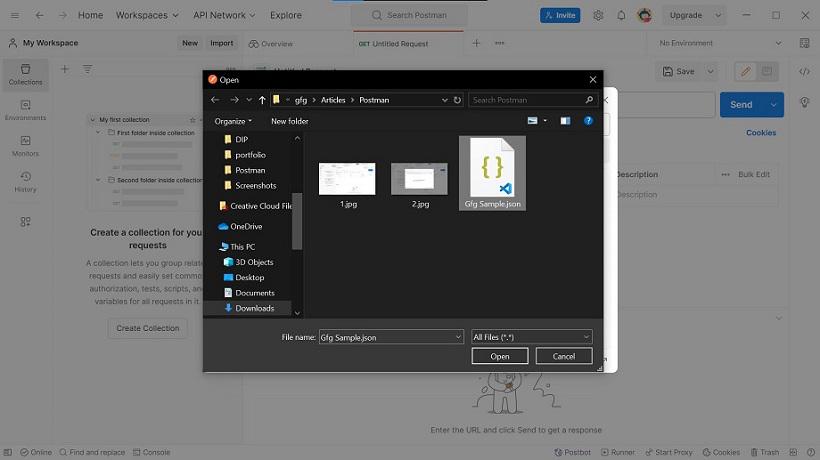Click comment icon near Save
This screenshot has height=460, width=820.
tap(767, 72)
